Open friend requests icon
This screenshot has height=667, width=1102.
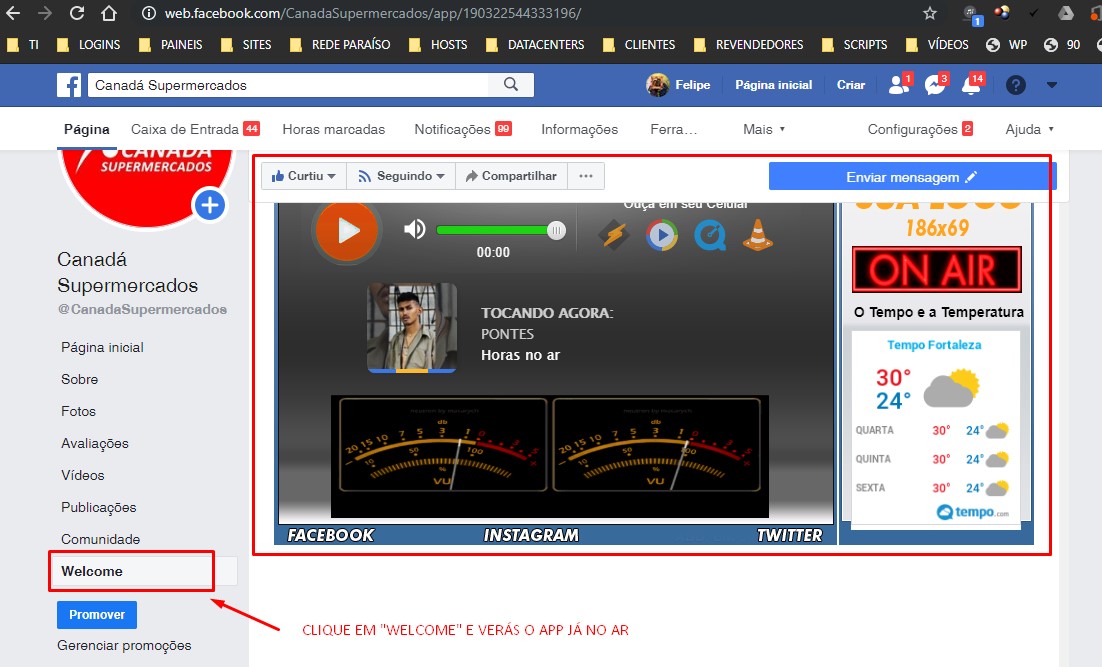point(899,85)
